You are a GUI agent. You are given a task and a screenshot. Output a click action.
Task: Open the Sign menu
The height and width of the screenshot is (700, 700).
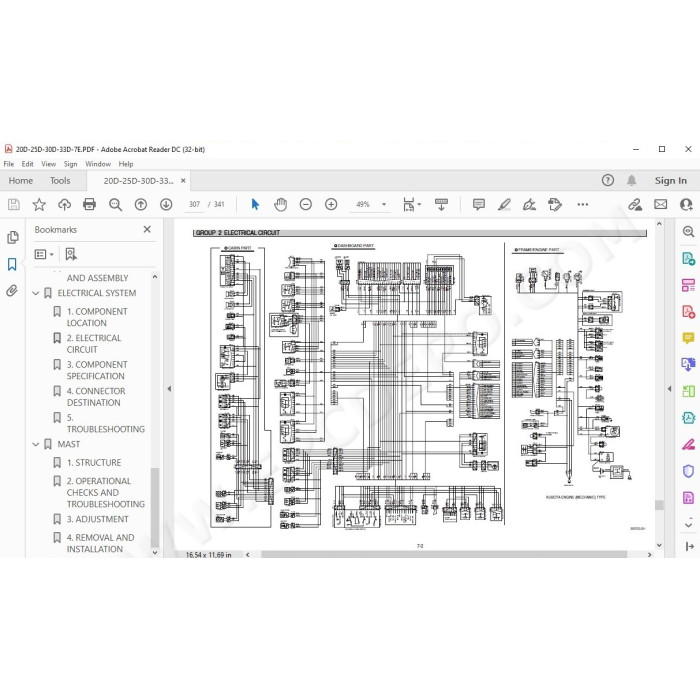click(x=71, y=164)
